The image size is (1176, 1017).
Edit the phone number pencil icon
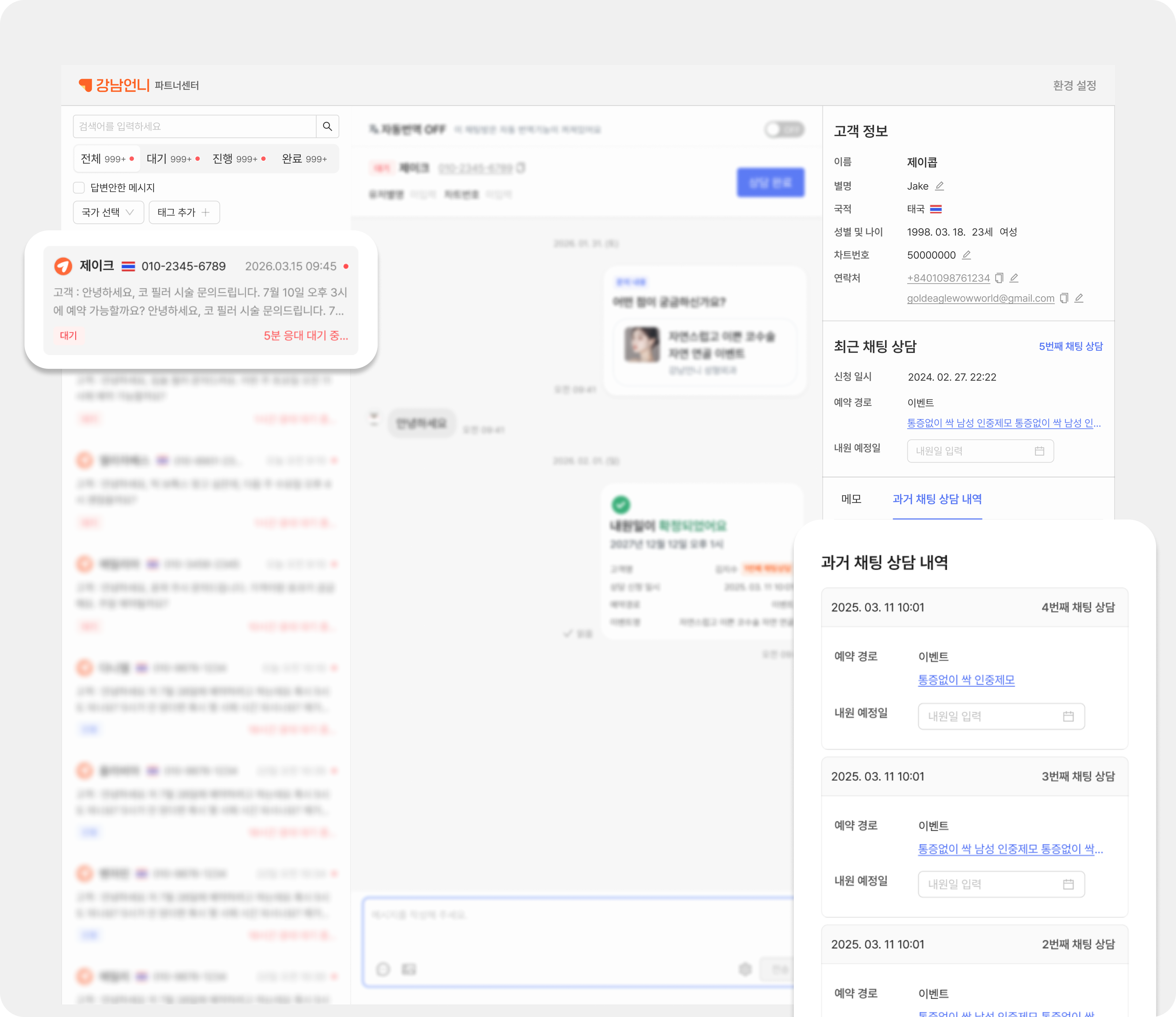[1014, 278]
